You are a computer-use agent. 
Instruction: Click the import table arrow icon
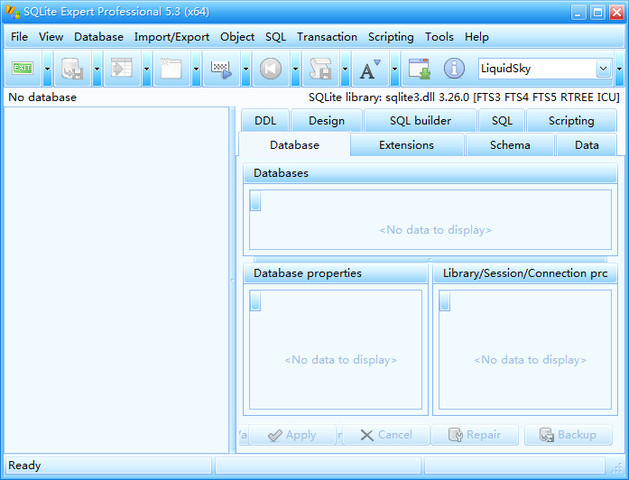122,68
